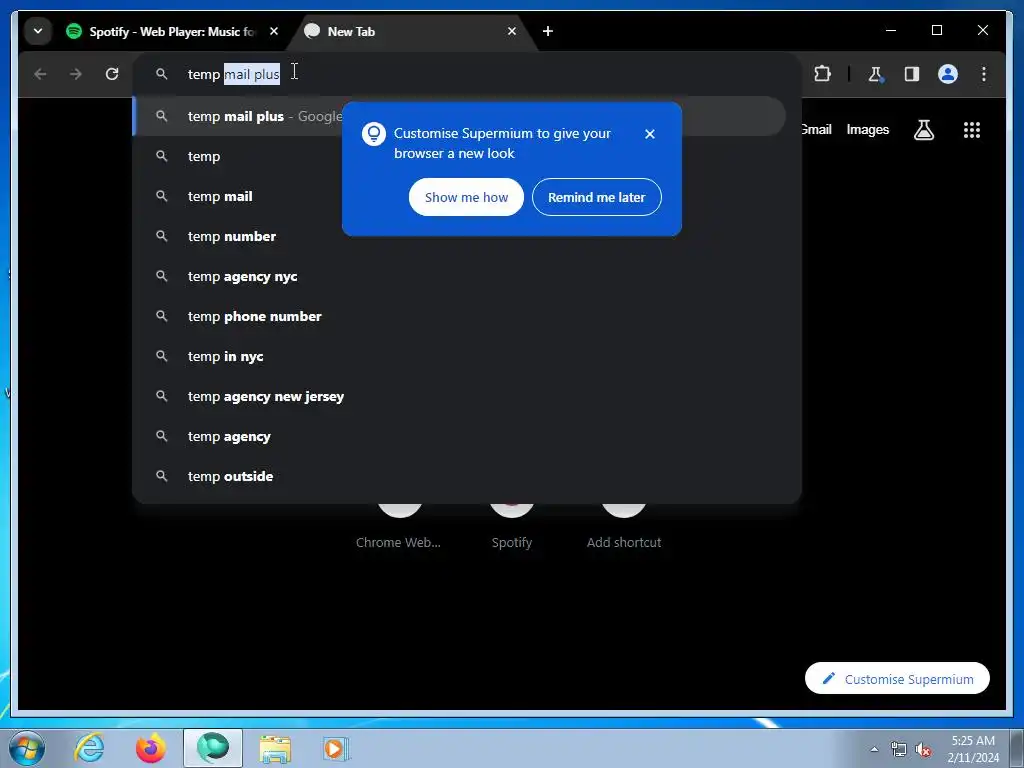Viewport: 1024px width, 768px height.
Task: Close the Spotify Web Player tab
Action: coord(274,31)
